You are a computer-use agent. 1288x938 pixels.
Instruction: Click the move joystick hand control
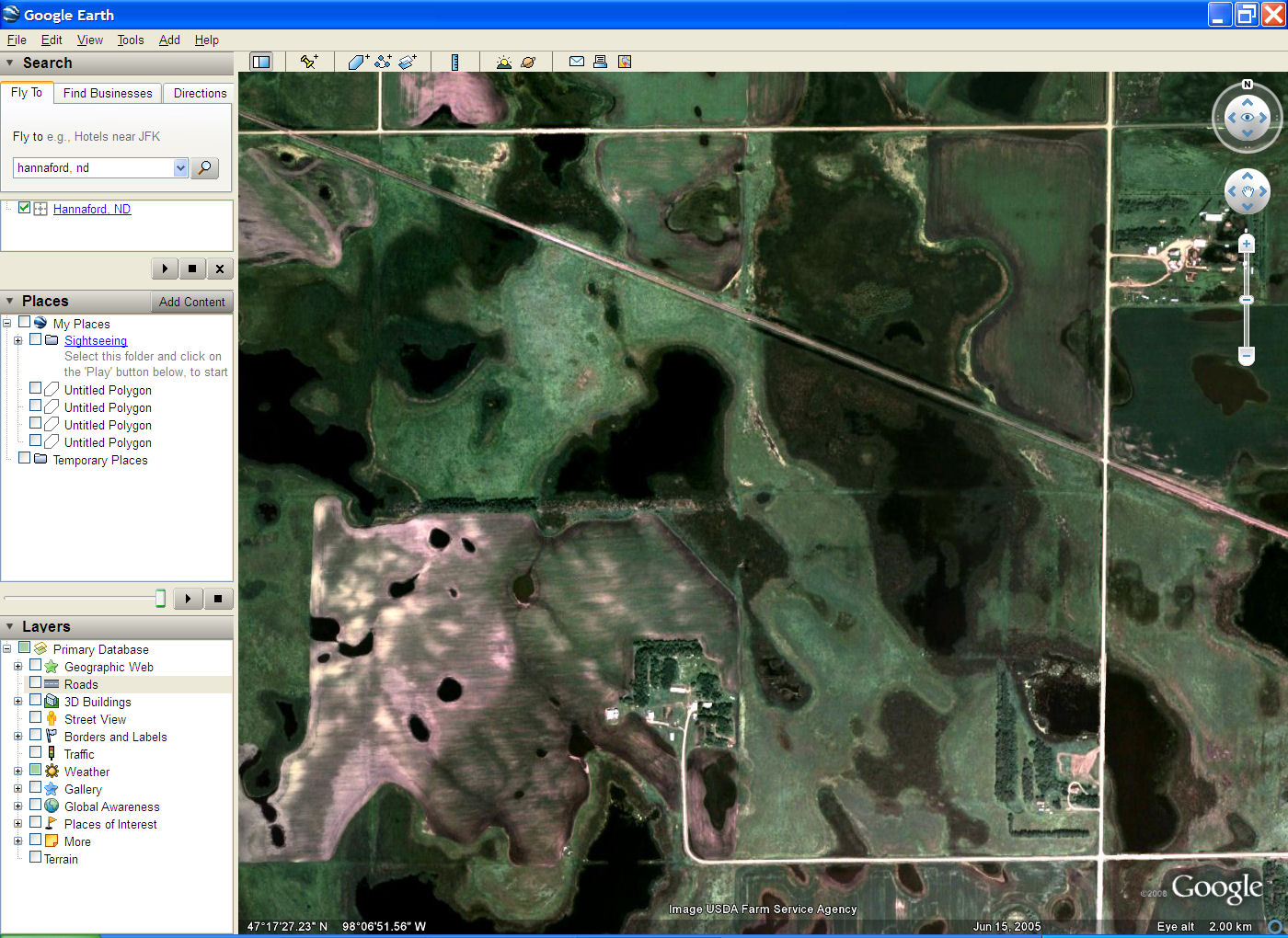pyautogui.click(x=1248, y=192)
